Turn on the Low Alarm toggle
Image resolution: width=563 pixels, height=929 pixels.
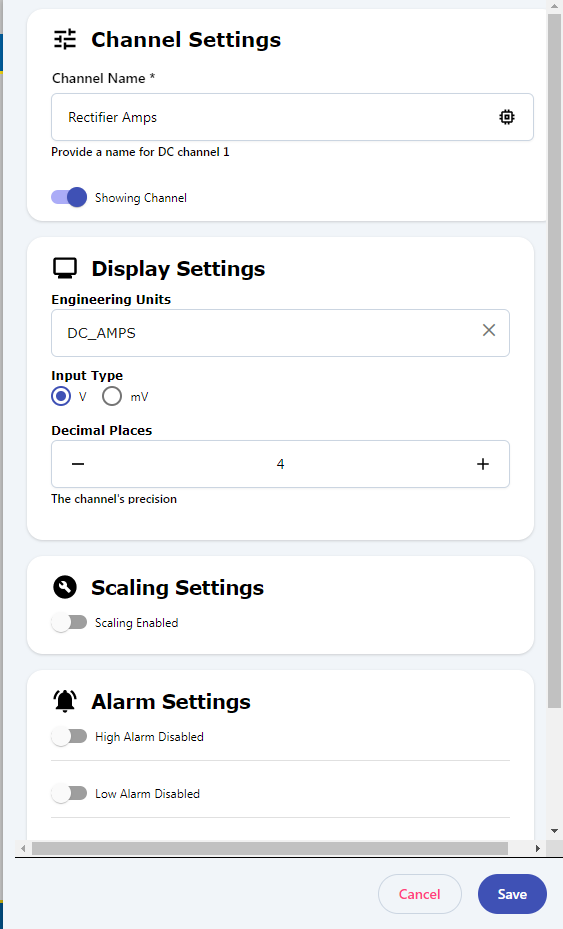pos(69,793)
